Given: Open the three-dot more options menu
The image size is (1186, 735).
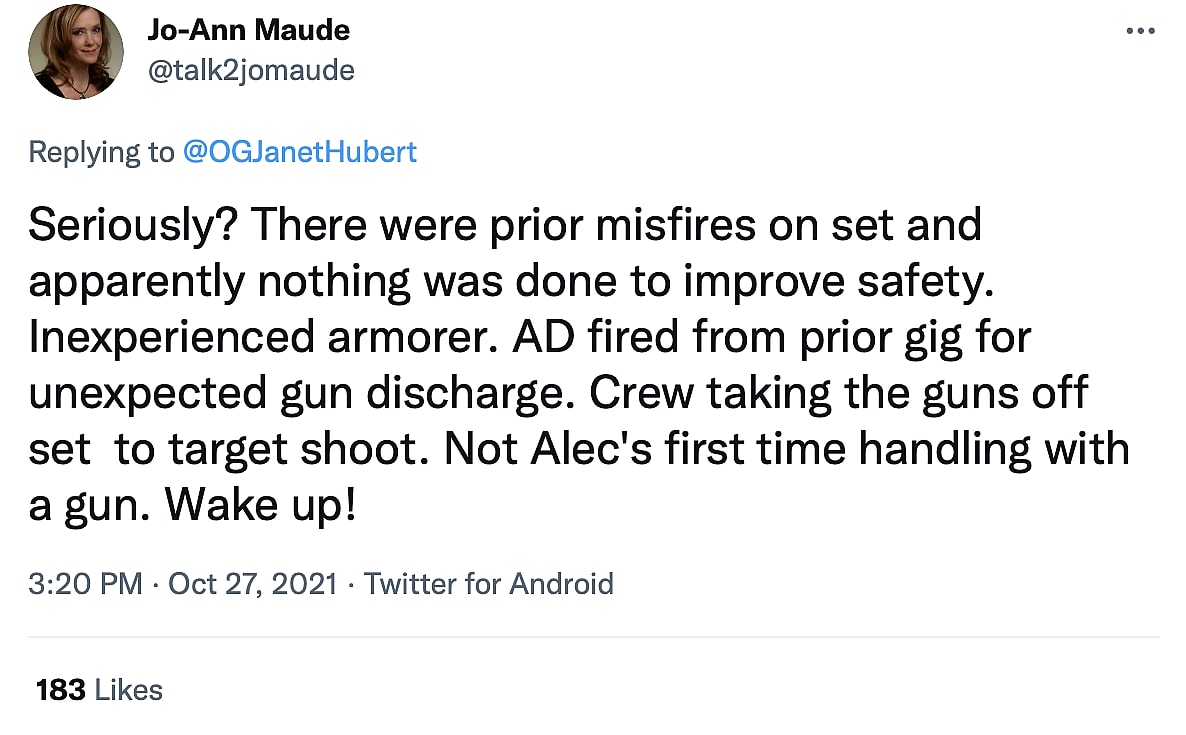Looking at the screenshot, I should pyautogui.click(x=1140, y=31).
